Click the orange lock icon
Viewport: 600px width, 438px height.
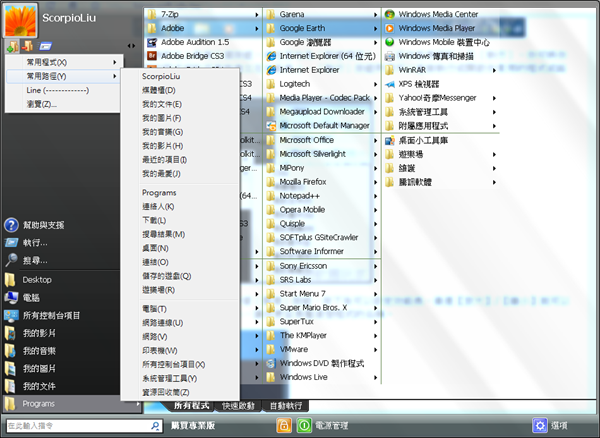pyautogui.click(x=284, y=425)
